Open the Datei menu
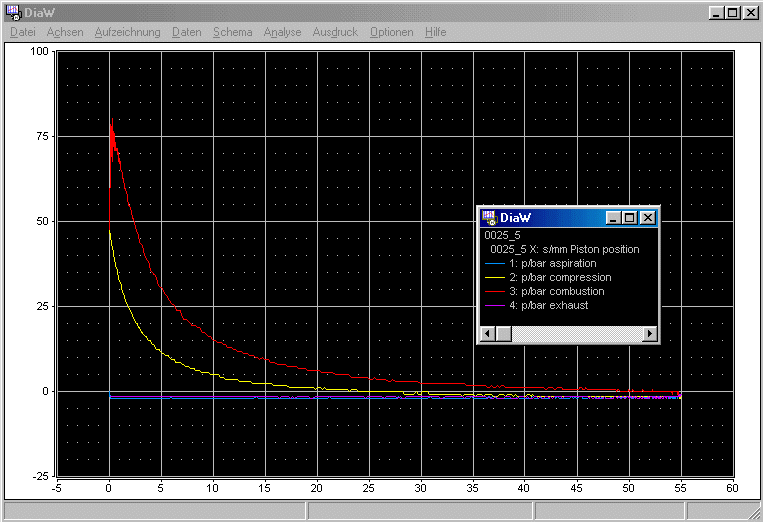This screenshot has width=763, height=522. pos(22,32)
